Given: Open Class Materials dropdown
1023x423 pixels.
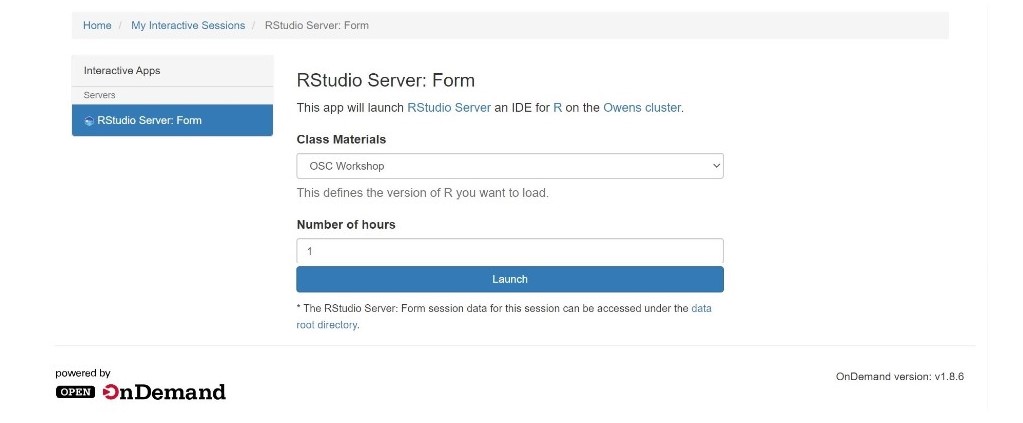Looking at the screenshot, I should (510, 166).
